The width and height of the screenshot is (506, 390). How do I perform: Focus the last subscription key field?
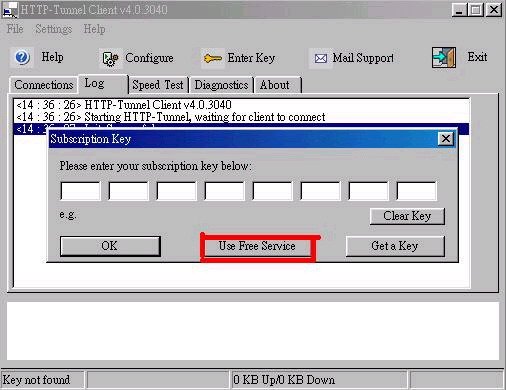(x=416, y=191)
